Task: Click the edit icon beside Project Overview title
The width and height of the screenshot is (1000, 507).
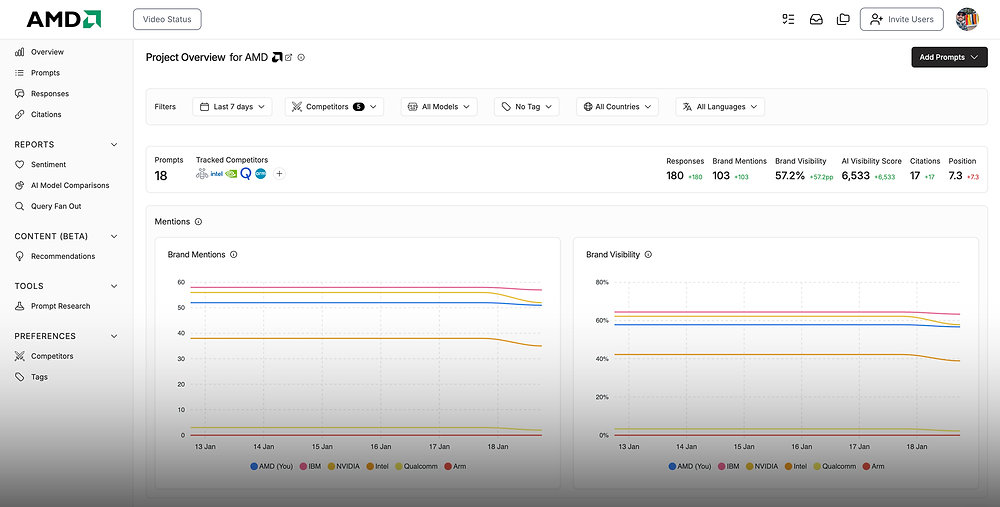Action: 288,57
